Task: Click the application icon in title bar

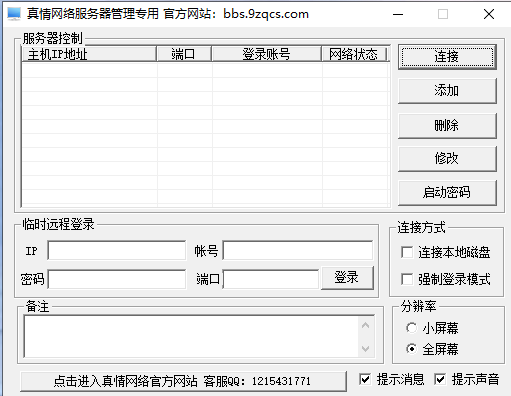Action: pos(14,14)
